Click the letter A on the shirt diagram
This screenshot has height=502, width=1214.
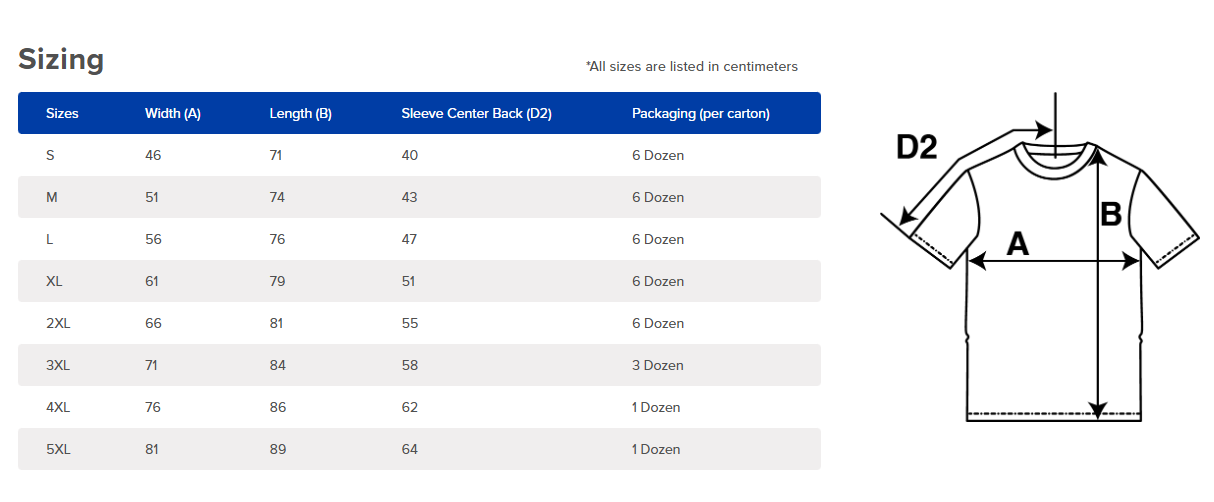[1017, 242]
